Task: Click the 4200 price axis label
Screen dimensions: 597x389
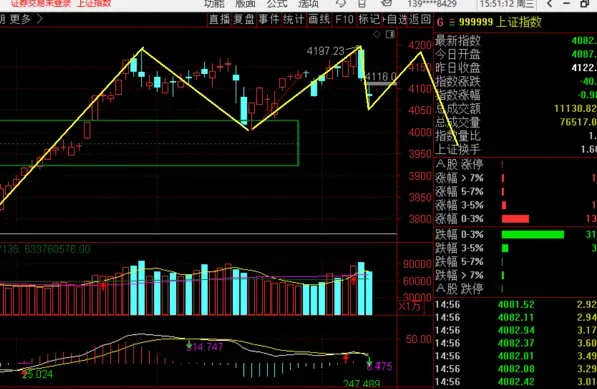Action: pyautogui.click(x=420, y=45)
